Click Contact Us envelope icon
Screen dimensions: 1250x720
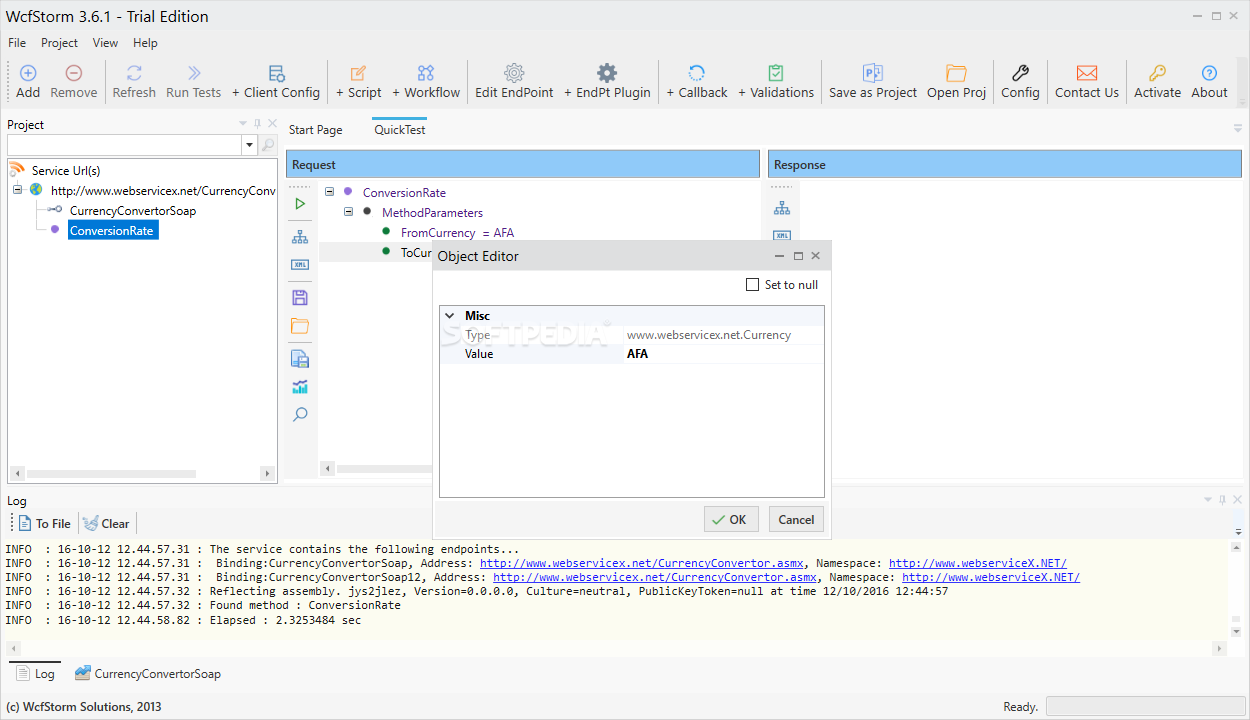coord(1087,73)
